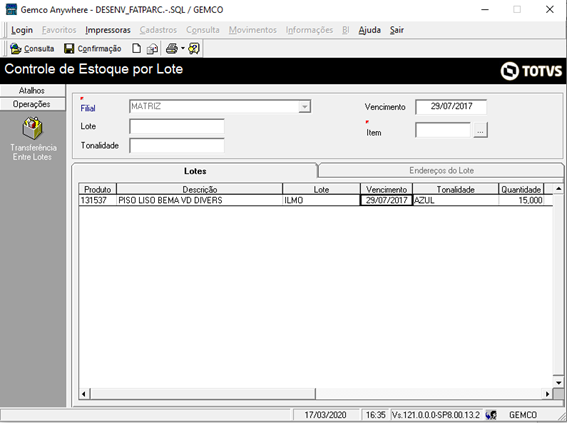Image resolution: width=567 pixels, height=423 pixels.
Task: Click the grid scroll up arrow
Action: coord(558,189)
